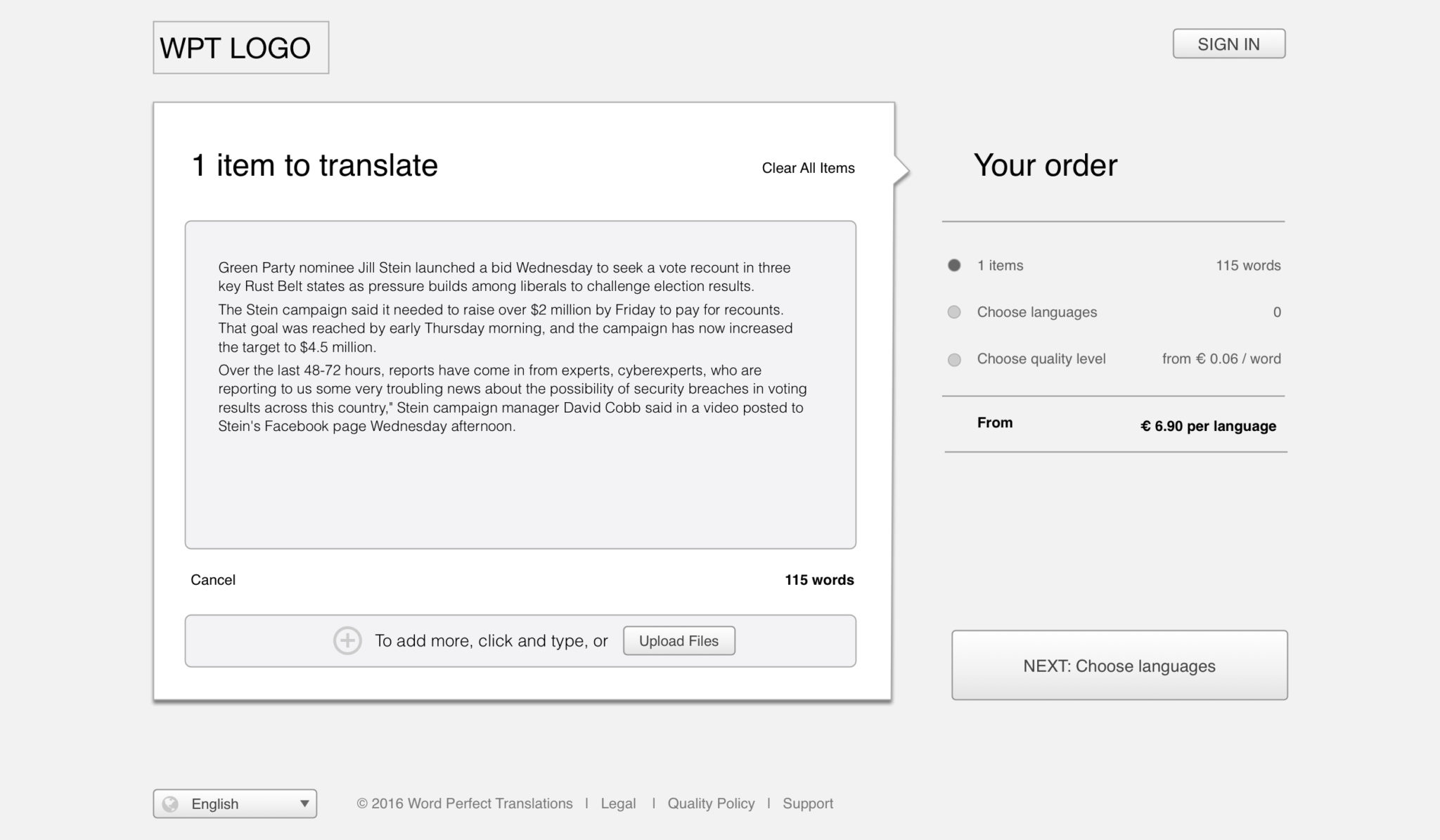Image resolution: width=1440 pixels, height=840 pixels.
Task: Click NEXT: Choose languages button
Action: coord(1119,665)
